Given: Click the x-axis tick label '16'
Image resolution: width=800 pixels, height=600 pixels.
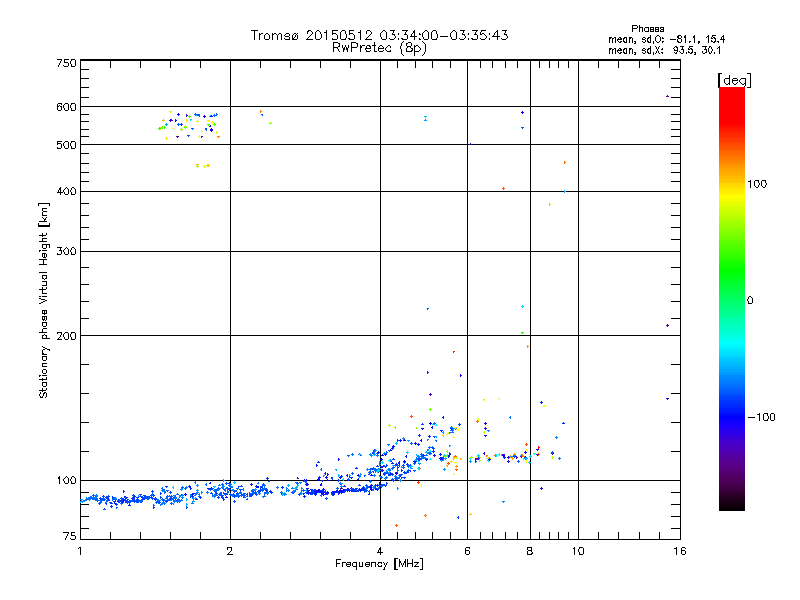Looking at the screenshot, I should pos(680,551).
